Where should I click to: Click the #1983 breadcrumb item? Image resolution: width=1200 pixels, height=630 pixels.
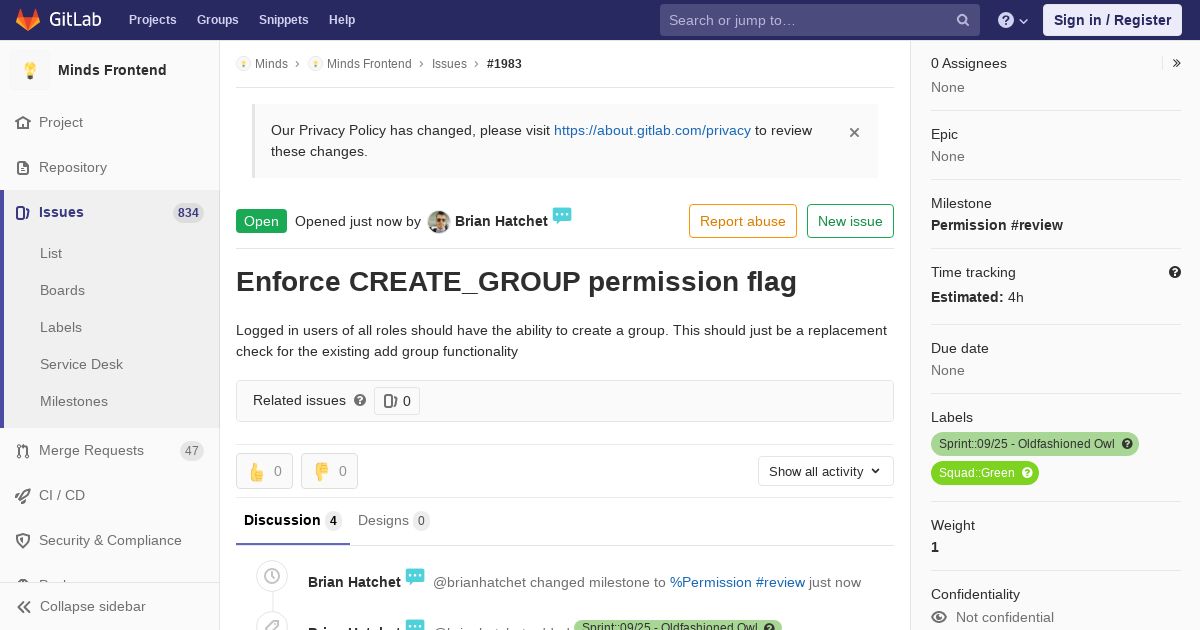tap(504, 63)
